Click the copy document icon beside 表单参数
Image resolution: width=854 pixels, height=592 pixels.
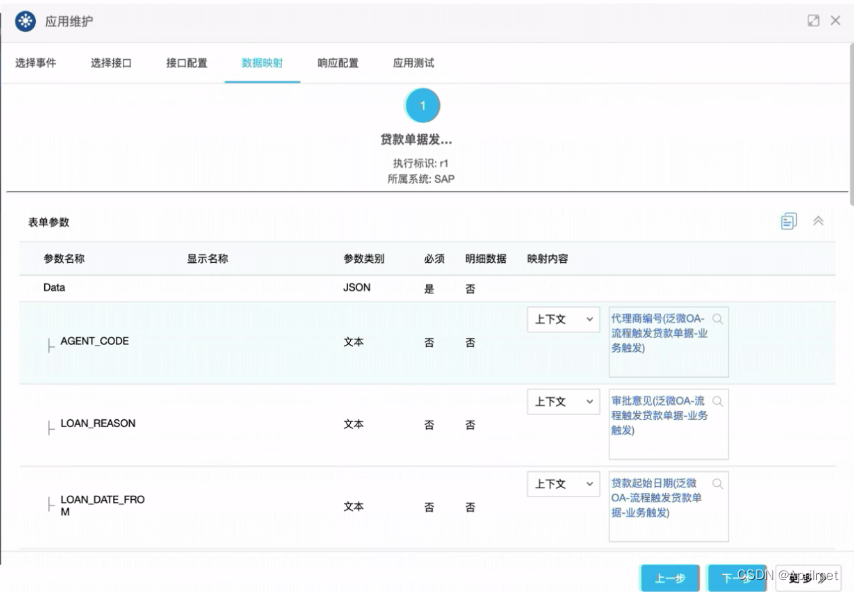[789, 221]
